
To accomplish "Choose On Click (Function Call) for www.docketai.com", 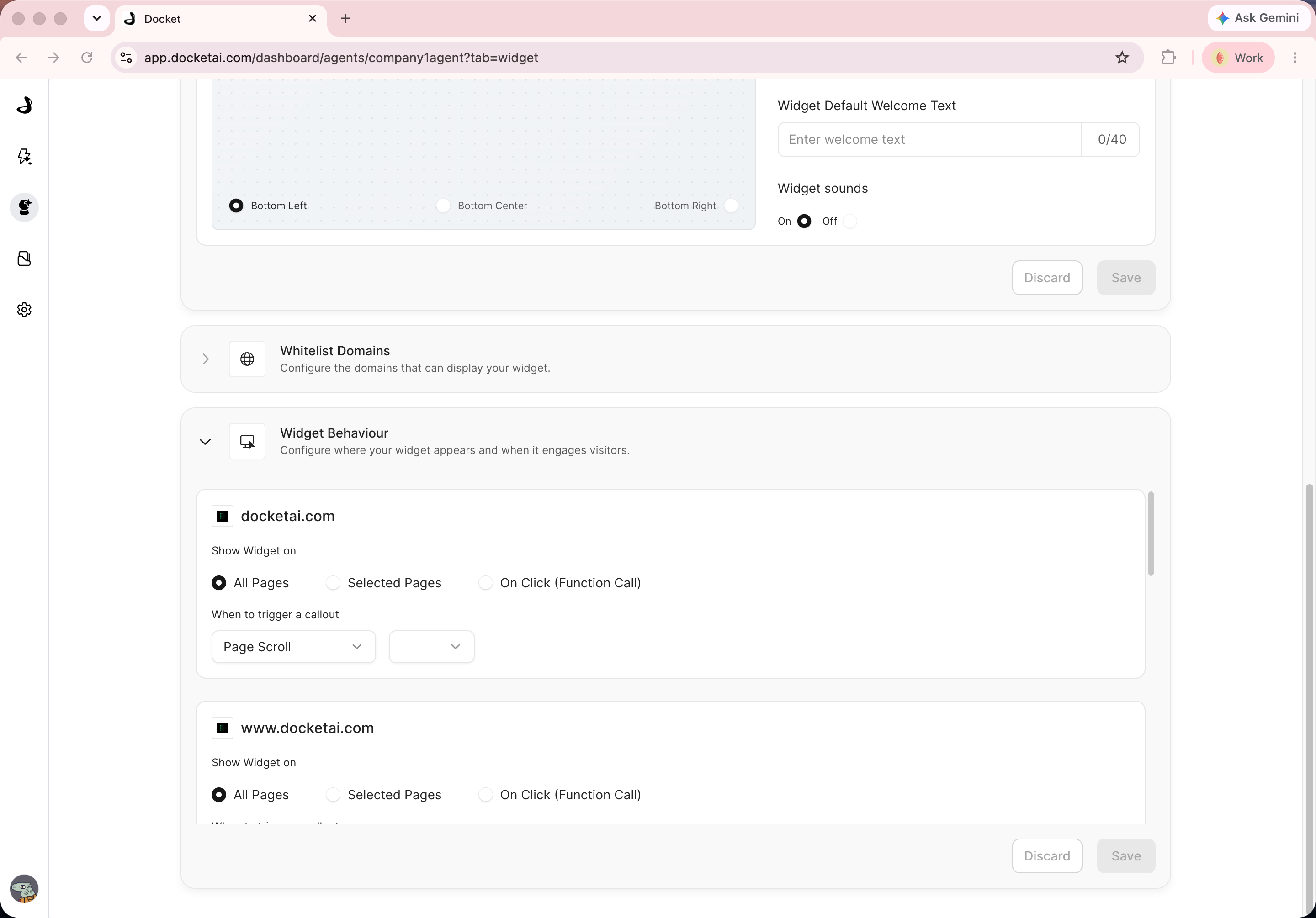I will pos(485,795).
